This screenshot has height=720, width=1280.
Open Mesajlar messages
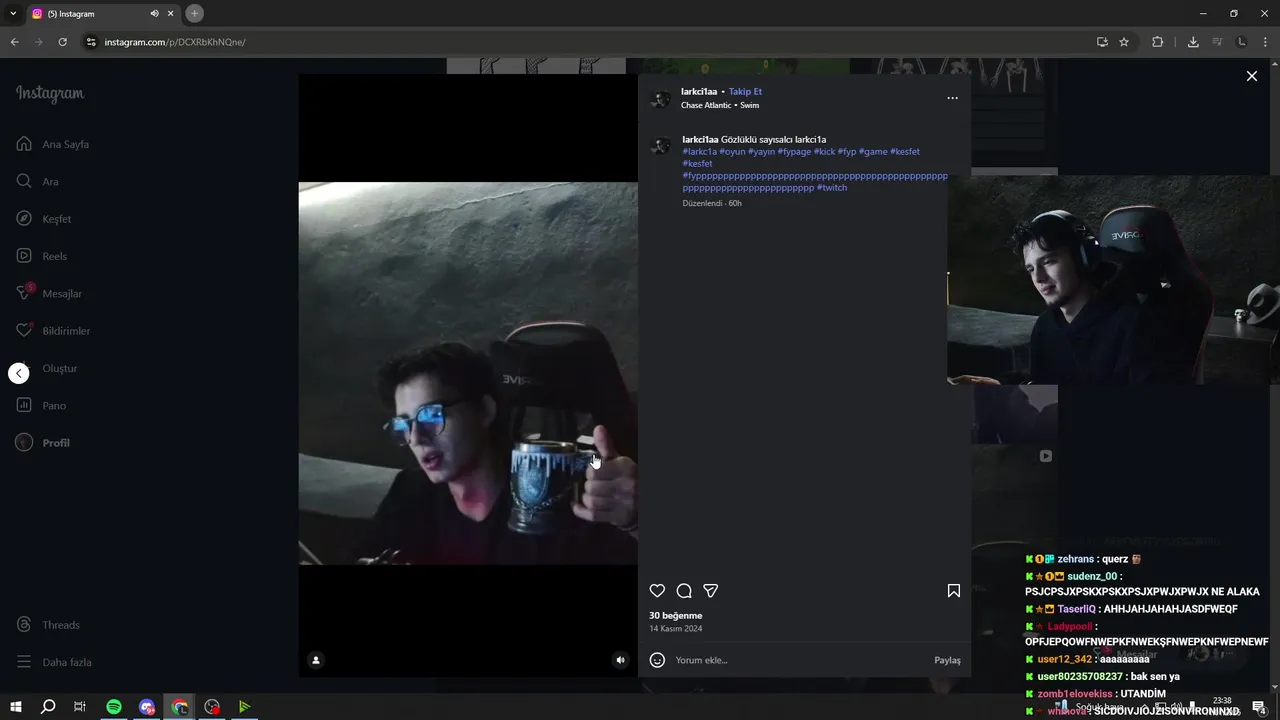coord(49,294)
